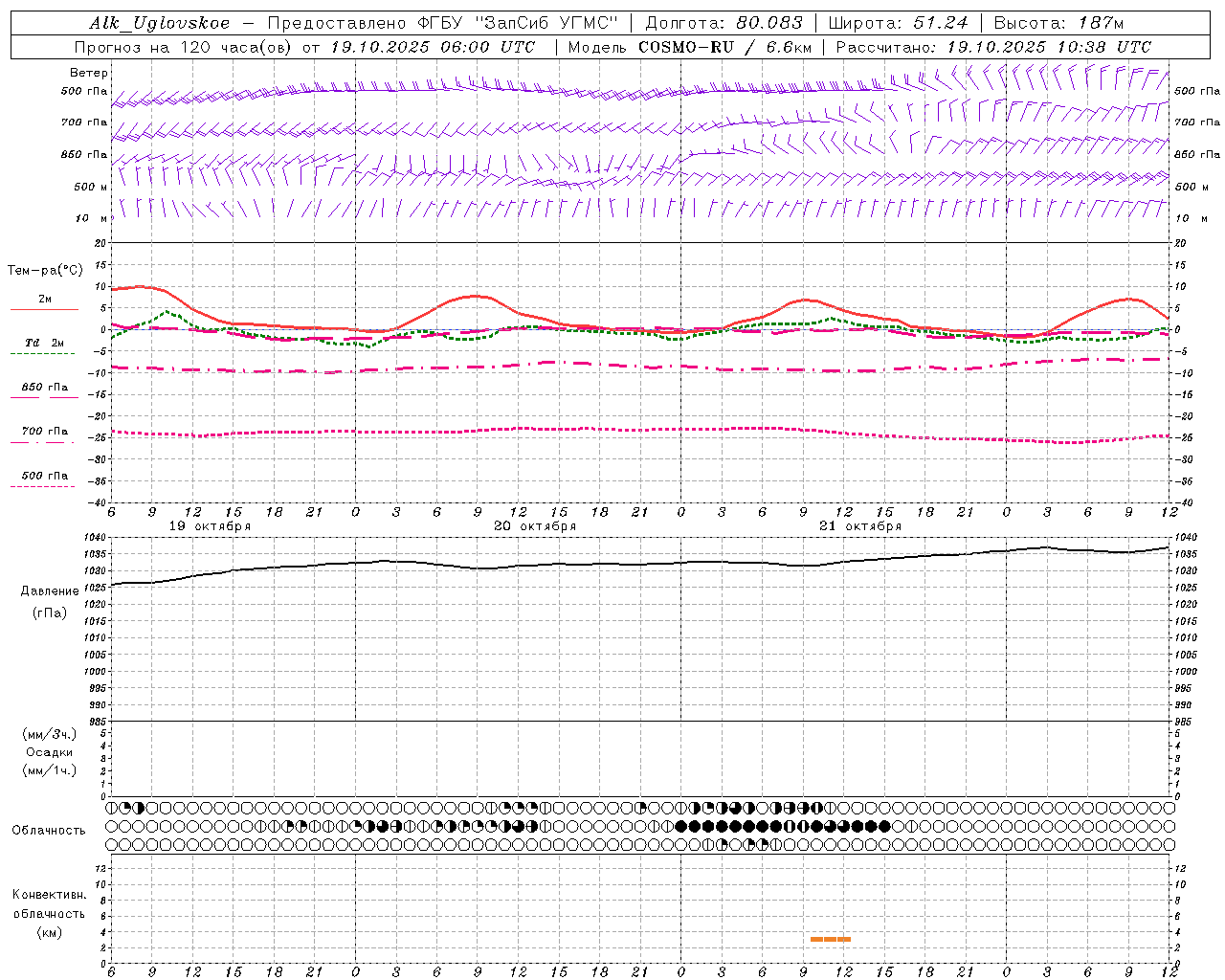
Task: Click the (мм/3ч.) precipitation unit label
Action: coord(50,734)
